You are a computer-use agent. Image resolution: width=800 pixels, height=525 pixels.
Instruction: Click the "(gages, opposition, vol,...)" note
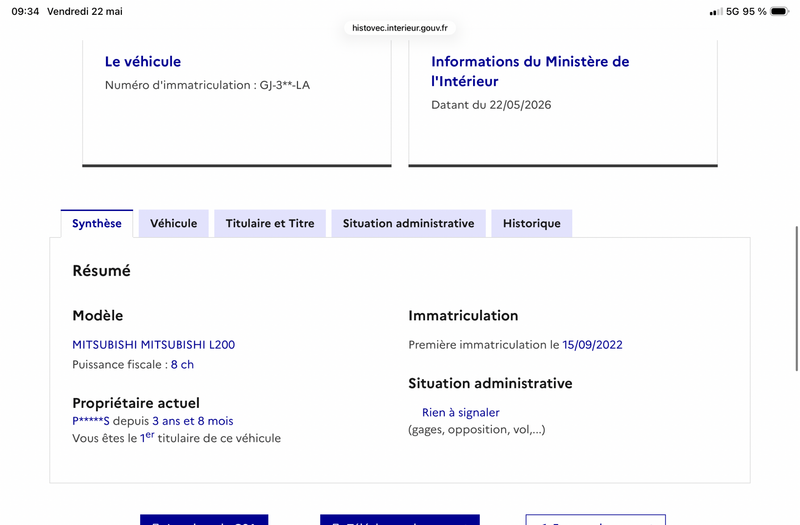click(x=477, y=430)
